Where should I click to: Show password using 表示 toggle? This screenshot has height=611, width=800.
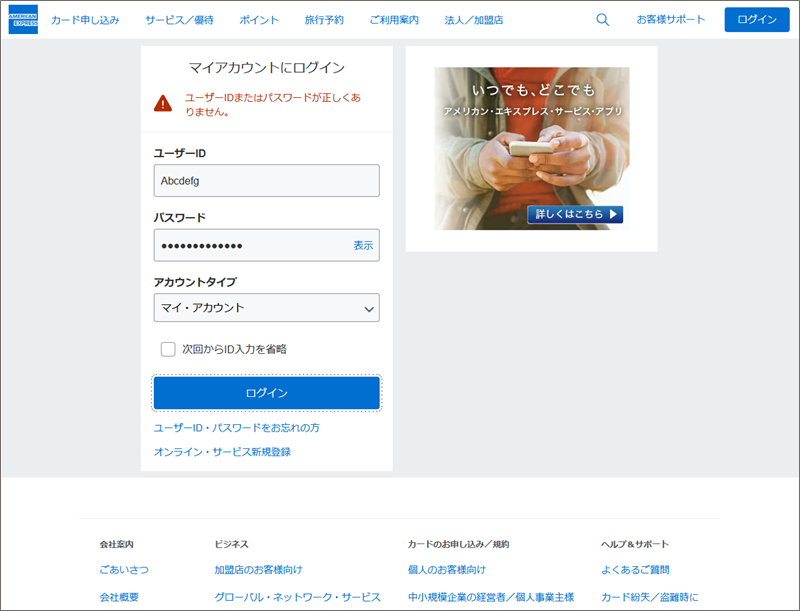point(362,245)
